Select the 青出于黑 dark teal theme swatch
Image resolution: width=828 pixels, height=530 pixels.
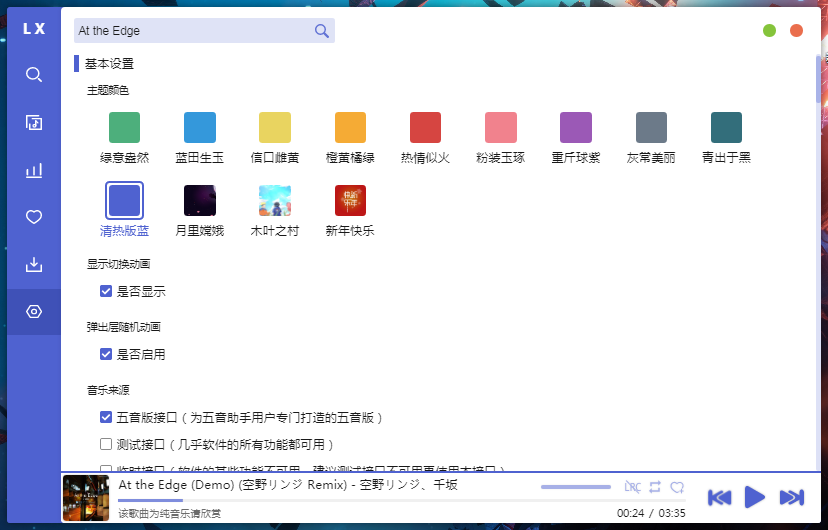click(x=726, y=127)
